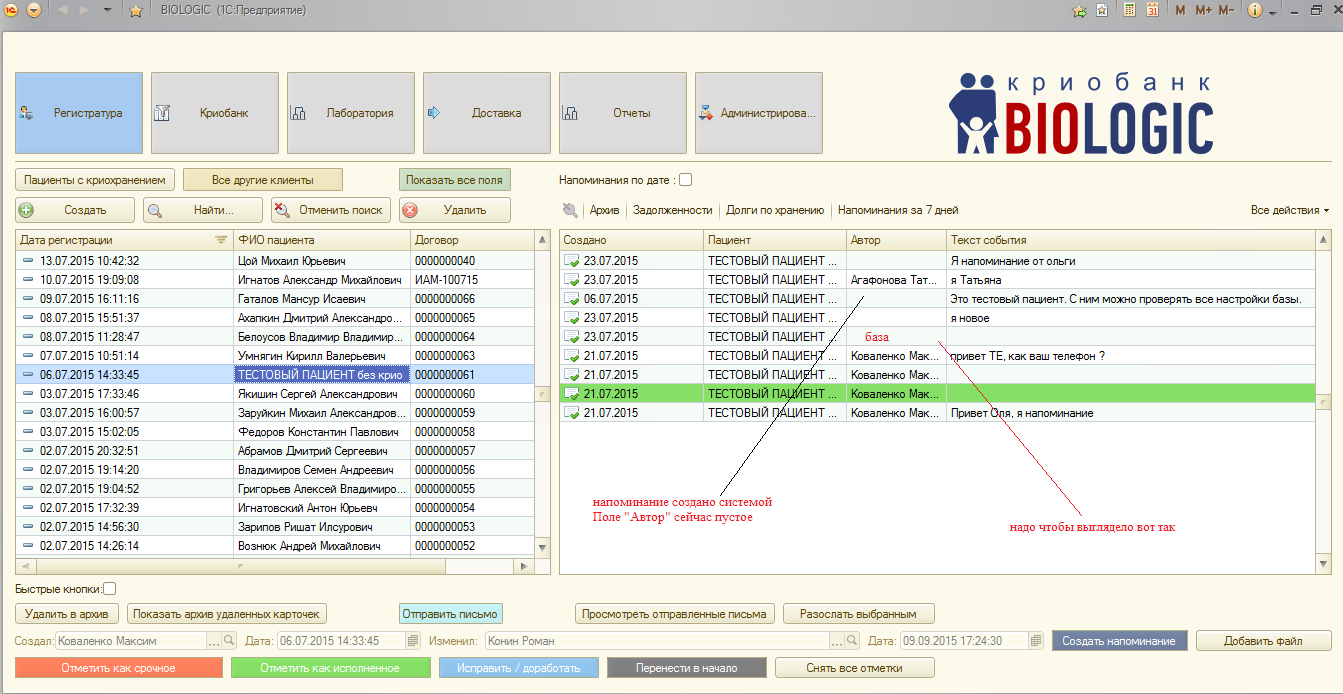Screen dimensions: 1343x694
Task: Open the Все действия dropdown menu
Action: [1289, 210]
